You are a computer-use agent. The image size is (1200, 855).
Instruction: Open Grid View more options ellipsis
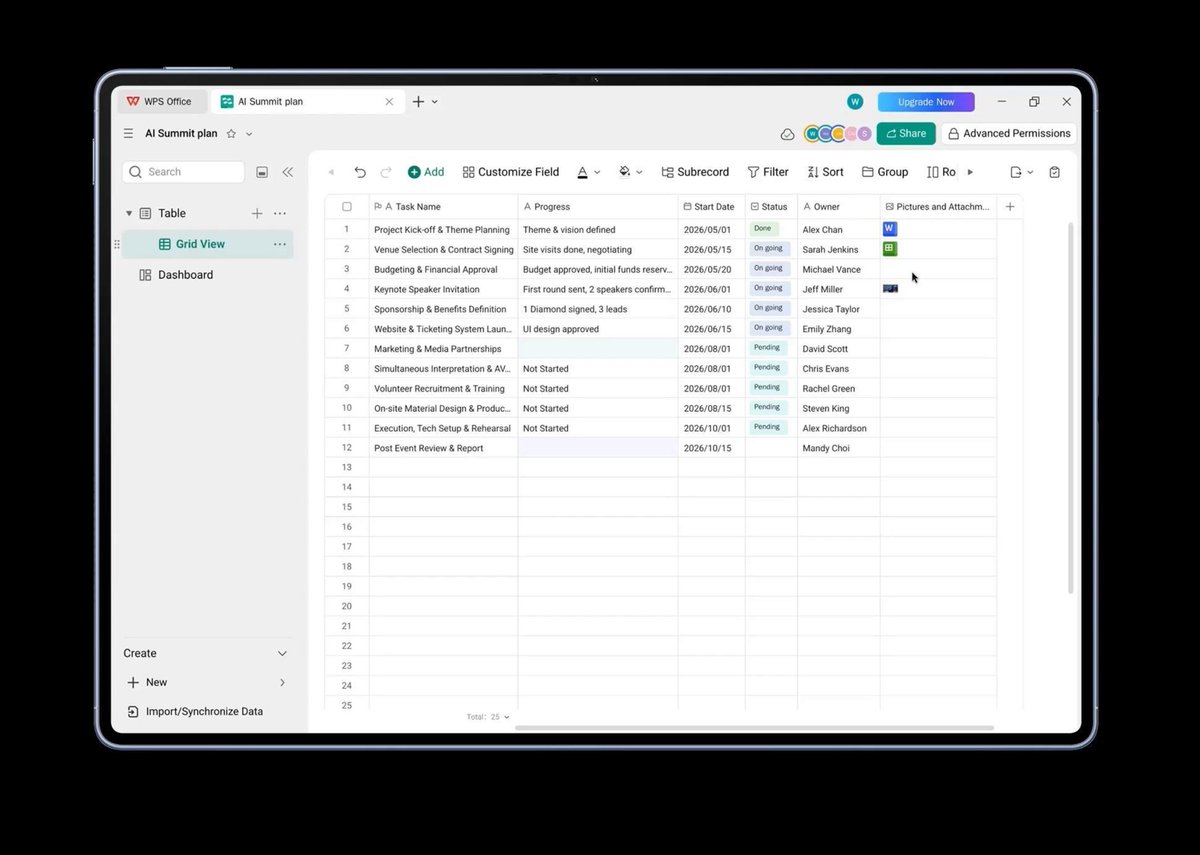tap(280, 244)
